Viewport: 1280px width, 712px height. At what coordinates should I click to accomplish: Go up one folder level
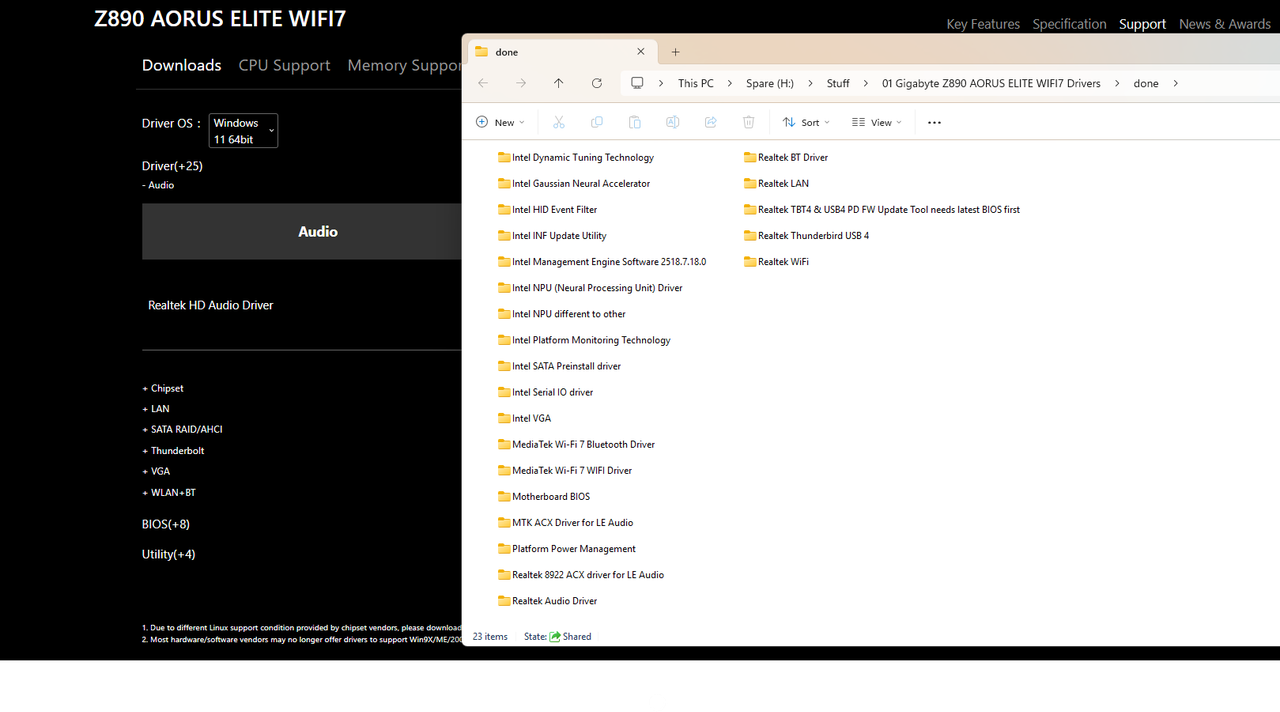(558, 83)
